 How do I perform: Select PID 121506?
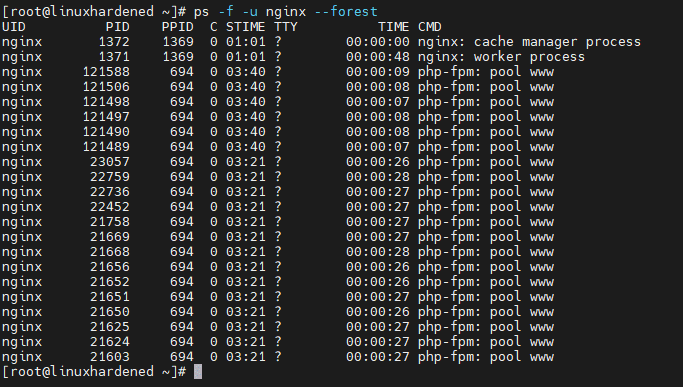tap(106, 87)
